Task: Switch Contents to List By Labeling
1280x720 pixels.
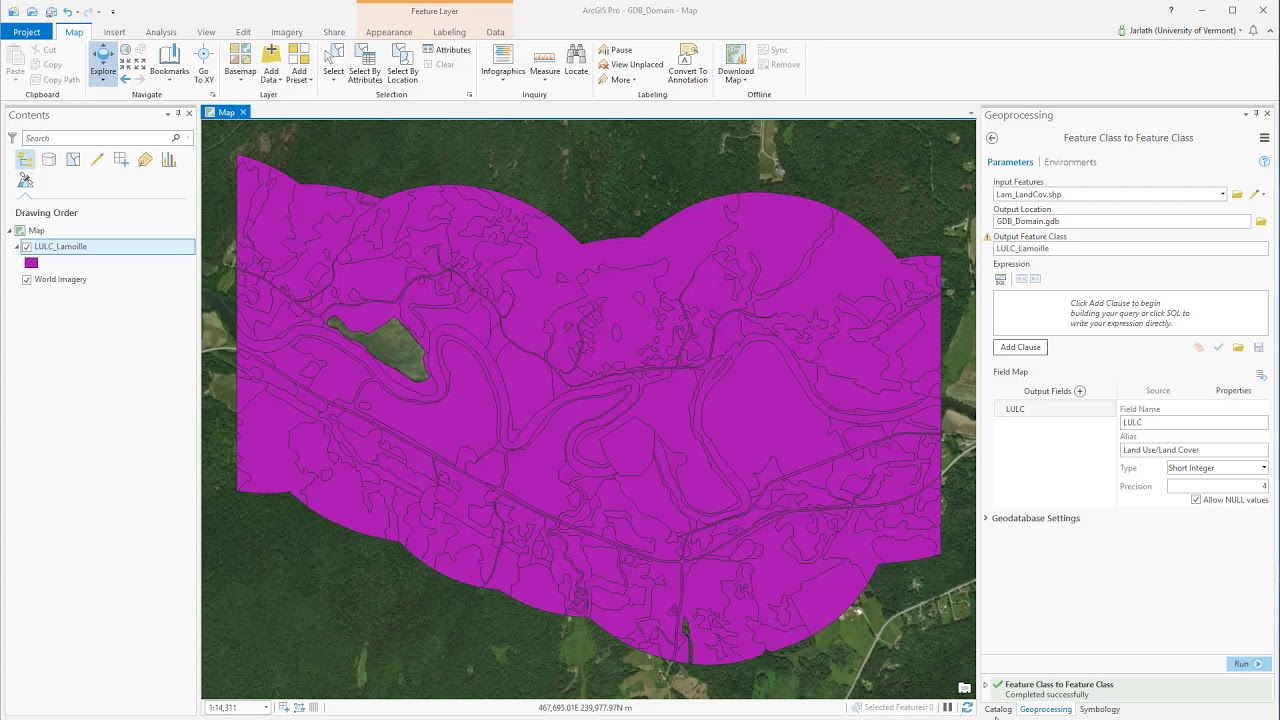Action: 145,160
